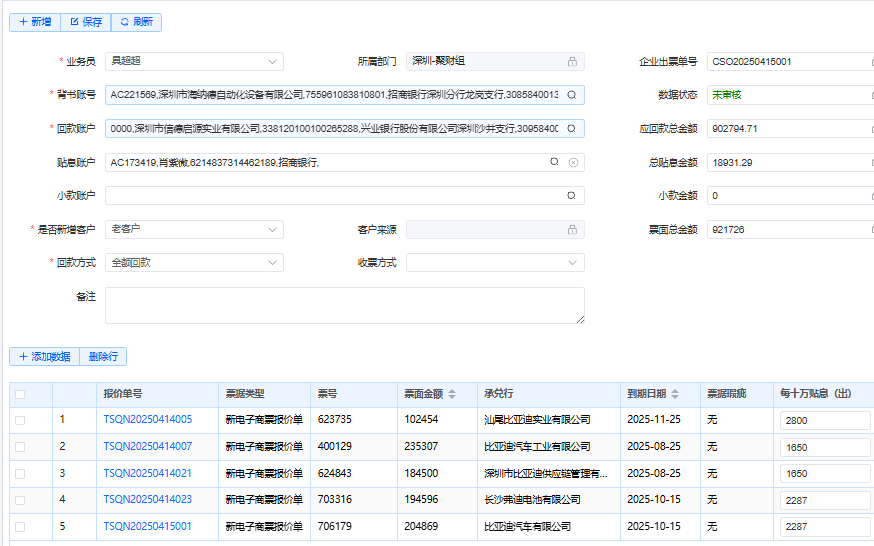Check the checkbox for row 1
This screenshot has height=546, width=874.
coord(20,420)
